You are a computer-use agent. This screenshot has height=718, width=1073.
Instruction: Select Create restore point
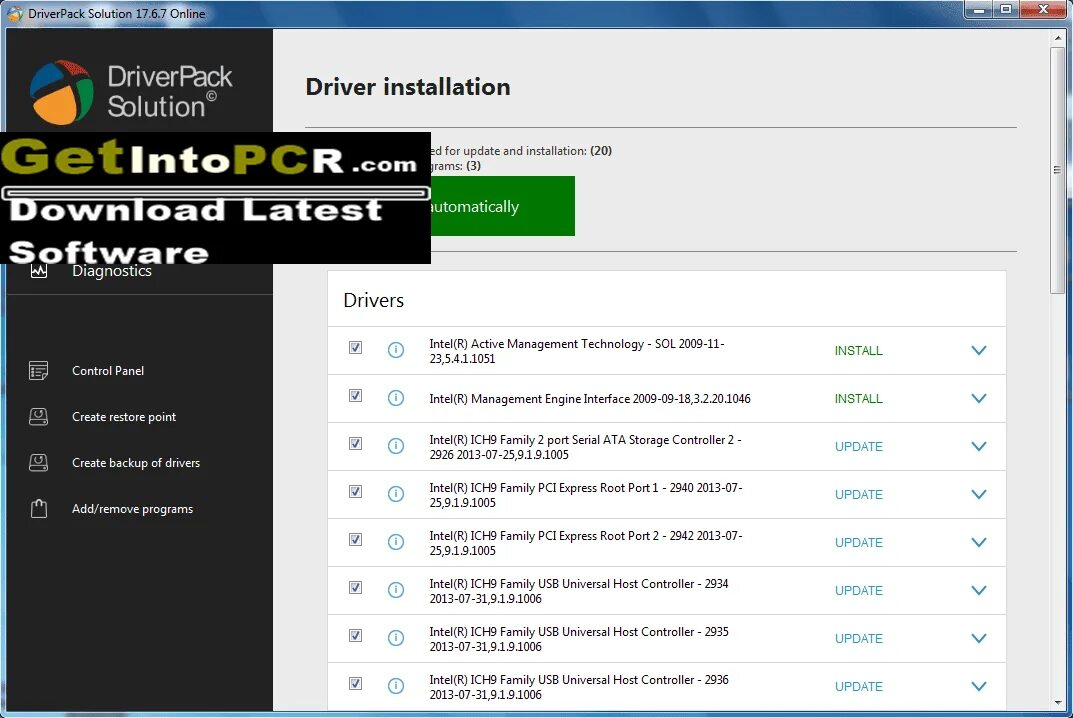coord(124,417)
